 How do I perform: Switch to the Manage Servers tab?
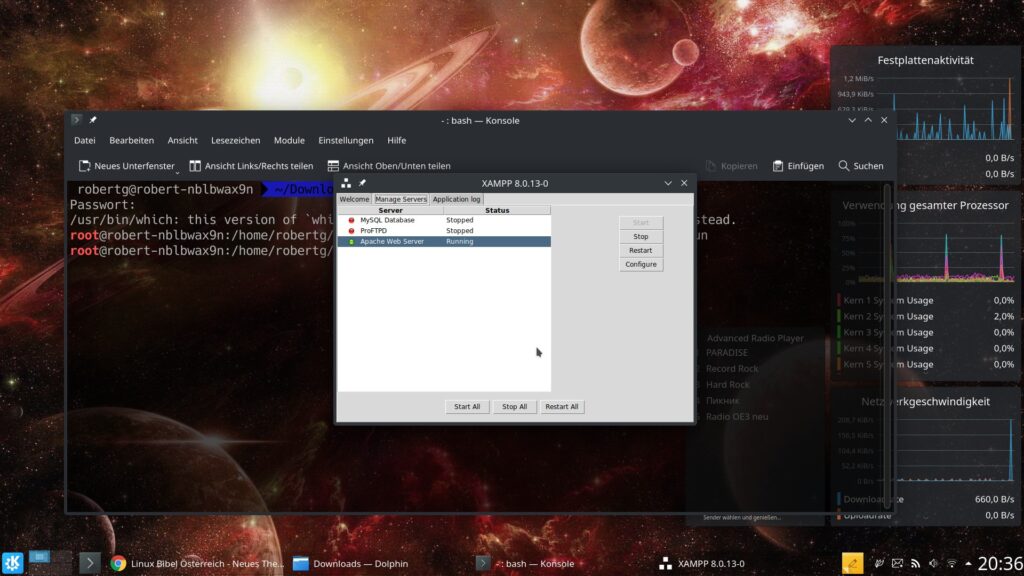400,199
